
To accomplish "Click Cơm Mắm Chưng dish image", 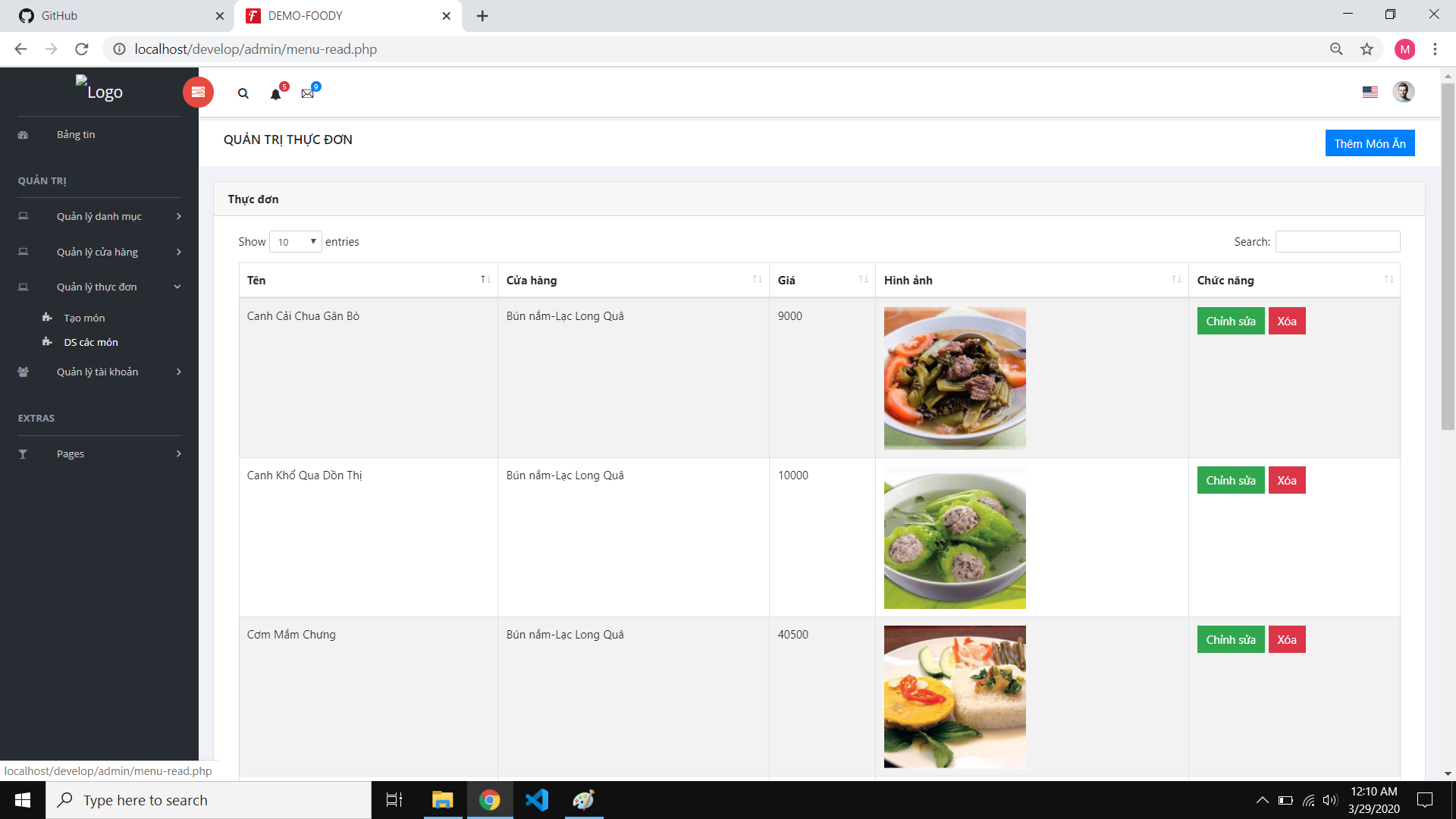I will [x=955, y=696].
